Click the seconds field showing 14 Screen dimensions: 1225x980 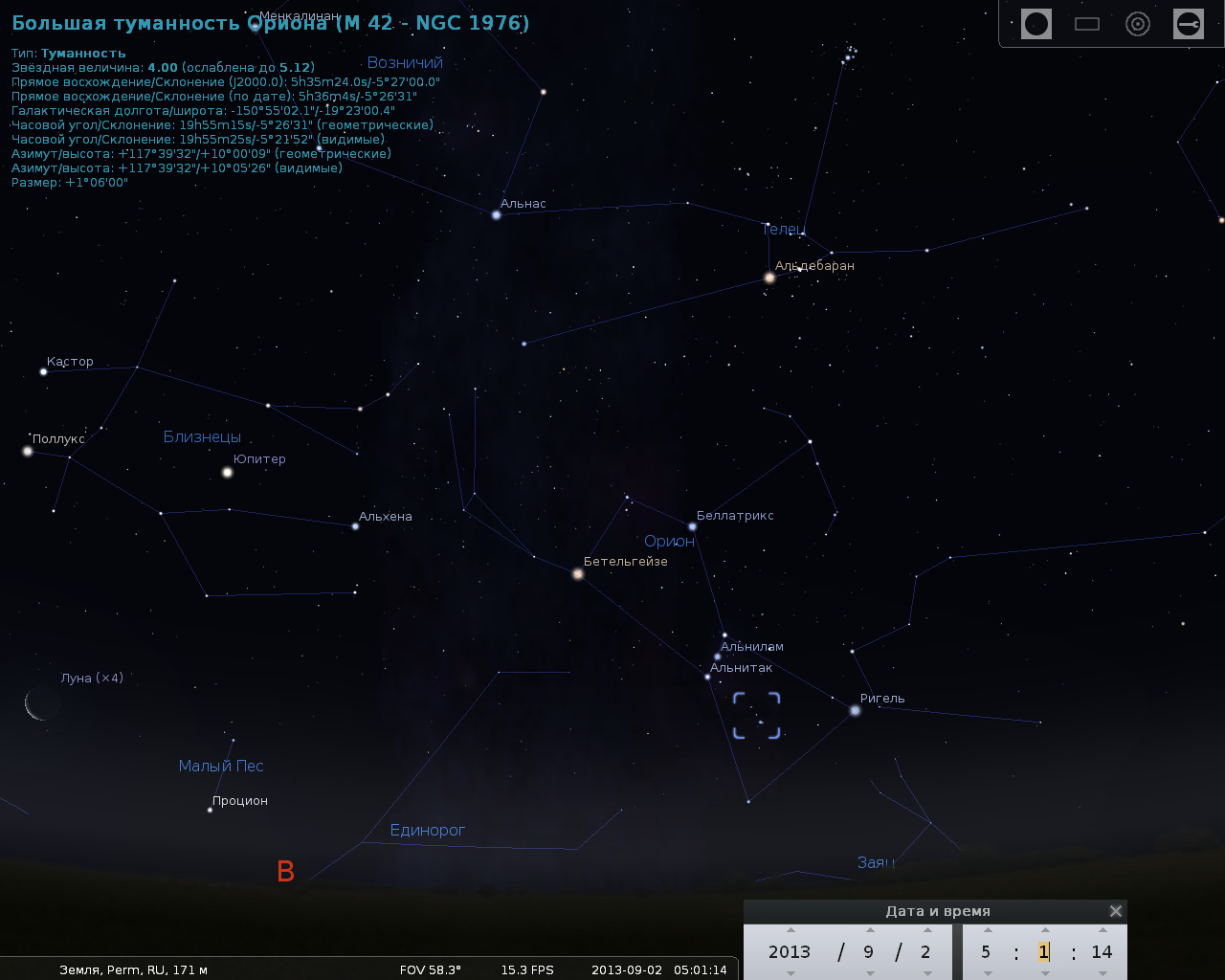1102,951
